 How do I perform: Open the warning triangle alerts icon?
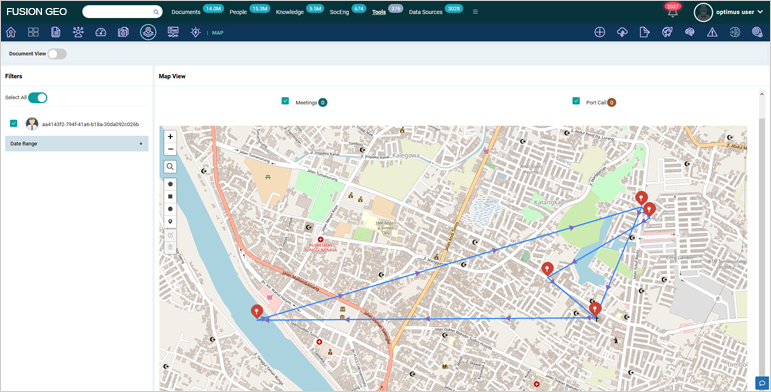click(712, 32)
